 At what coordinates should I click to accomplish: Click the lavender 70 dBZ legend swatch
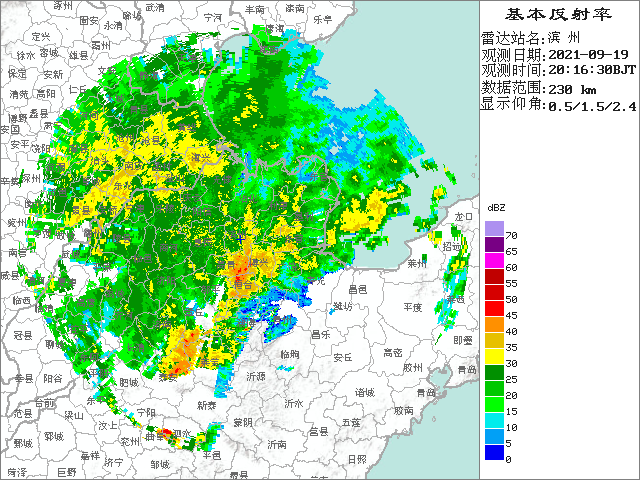click(494, 229)
